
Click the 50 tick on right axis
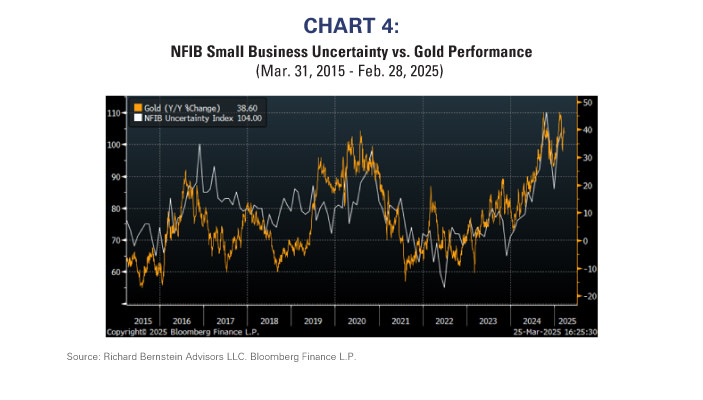[x=588, y=102]
